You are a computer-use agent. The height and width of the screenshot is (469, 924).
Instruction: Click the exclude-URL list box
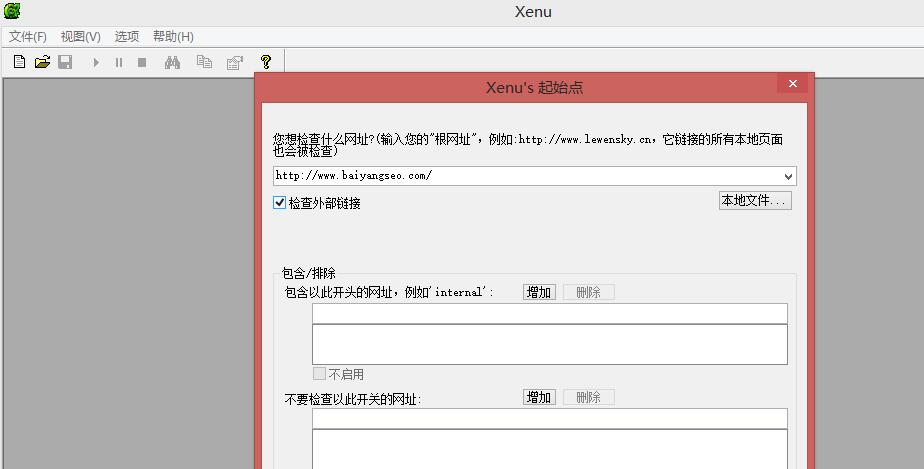pyautogui.click(x=550, y=449)
